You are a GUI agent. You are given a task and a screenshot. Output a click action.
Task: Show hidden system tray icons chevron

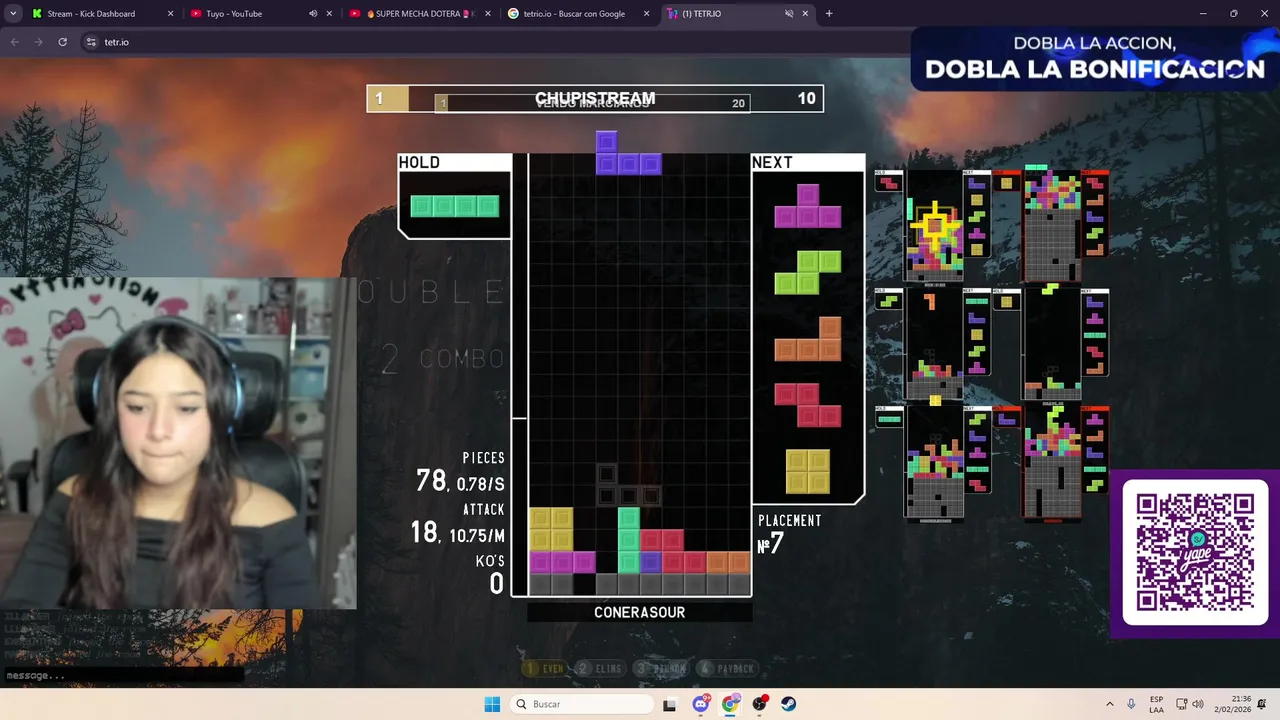tap(1109, 704)
